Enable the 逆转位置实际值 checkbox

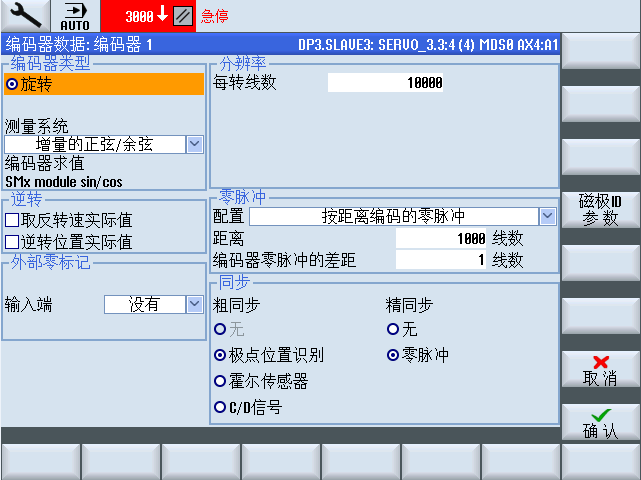pyautogui.click(x=13, y=242)
